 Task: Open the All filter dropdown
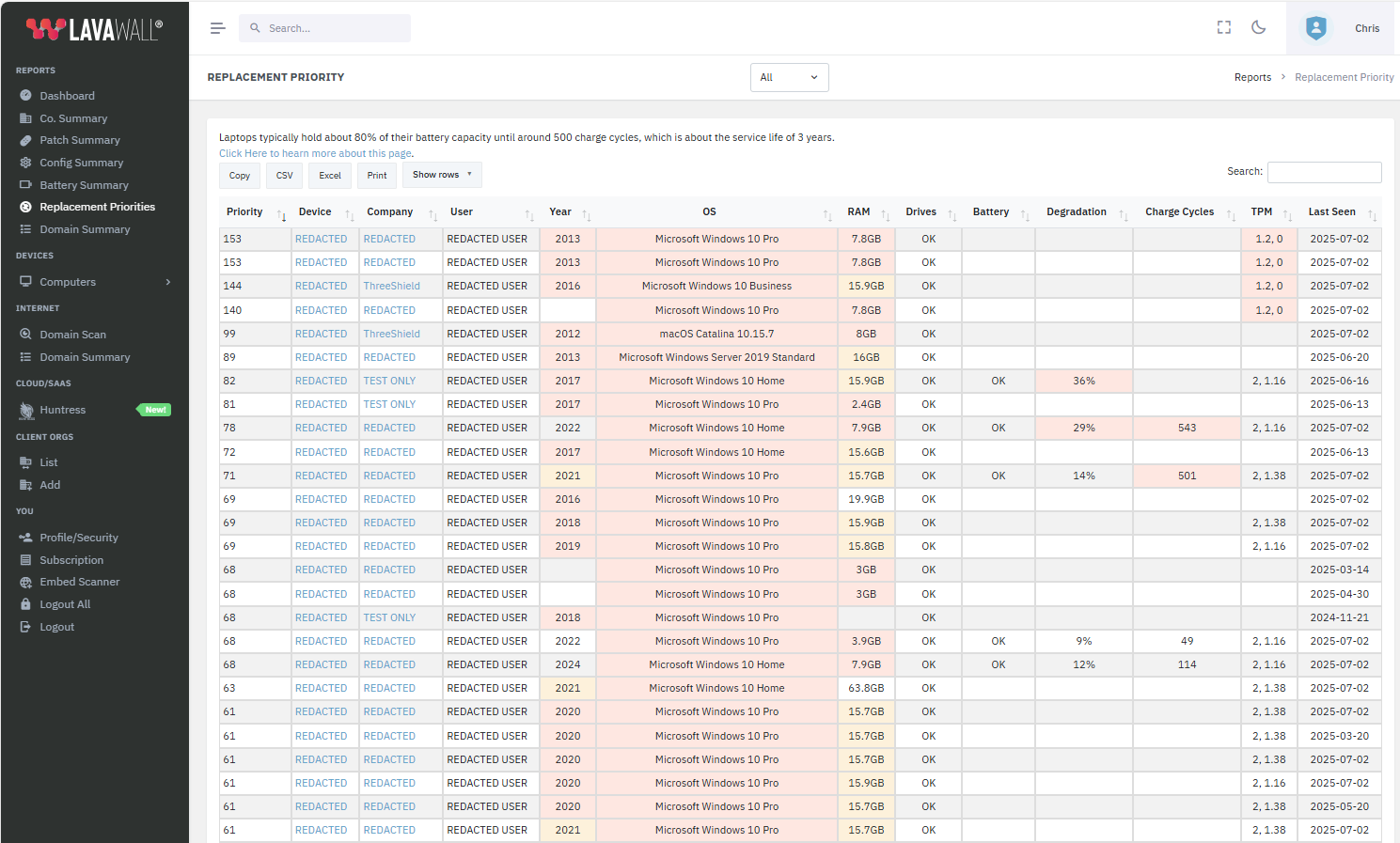pos(789,78)
